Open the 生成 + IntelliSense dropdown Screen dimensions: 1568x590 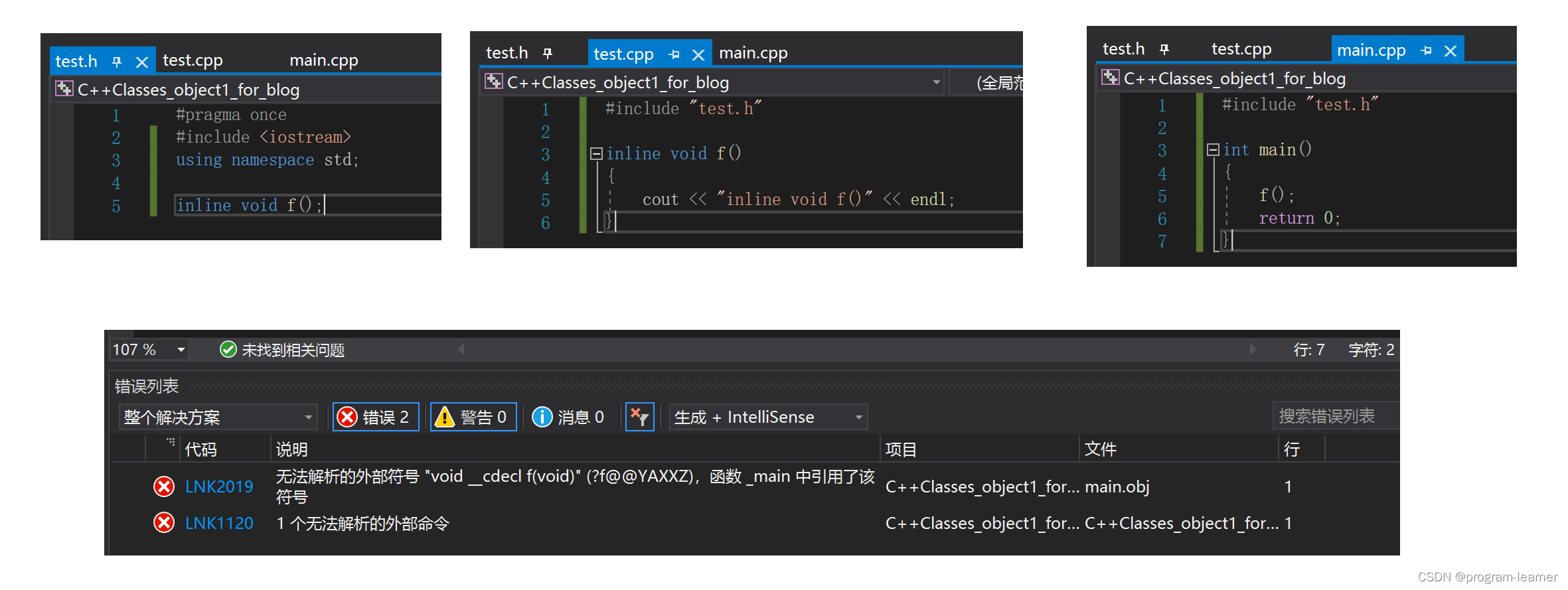(768, 417)
